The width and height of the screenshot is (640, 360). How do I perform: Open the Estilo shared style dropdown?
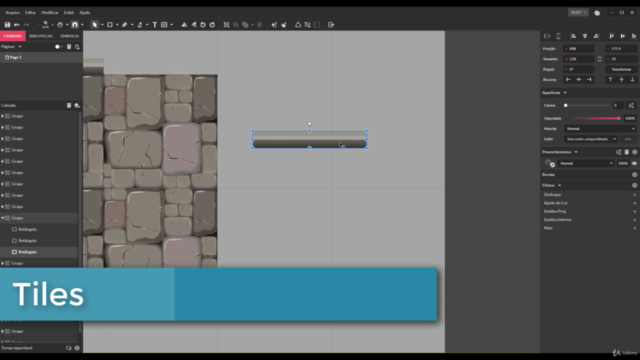click(x=591, y=139)
